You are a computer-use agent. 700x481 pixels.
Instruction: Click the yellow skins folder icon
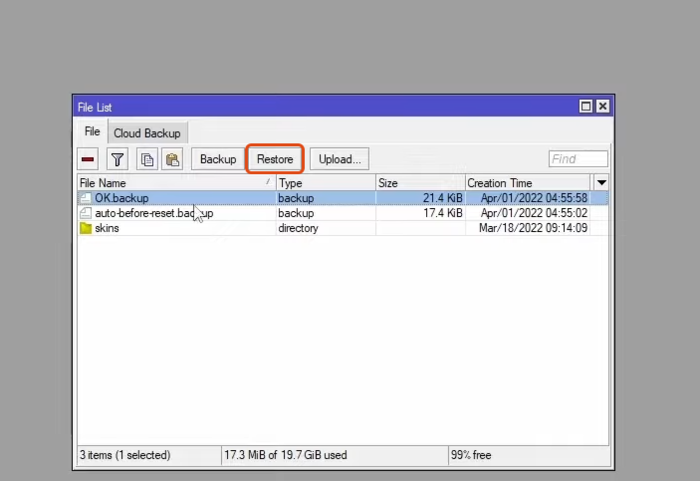pos(86,228)
